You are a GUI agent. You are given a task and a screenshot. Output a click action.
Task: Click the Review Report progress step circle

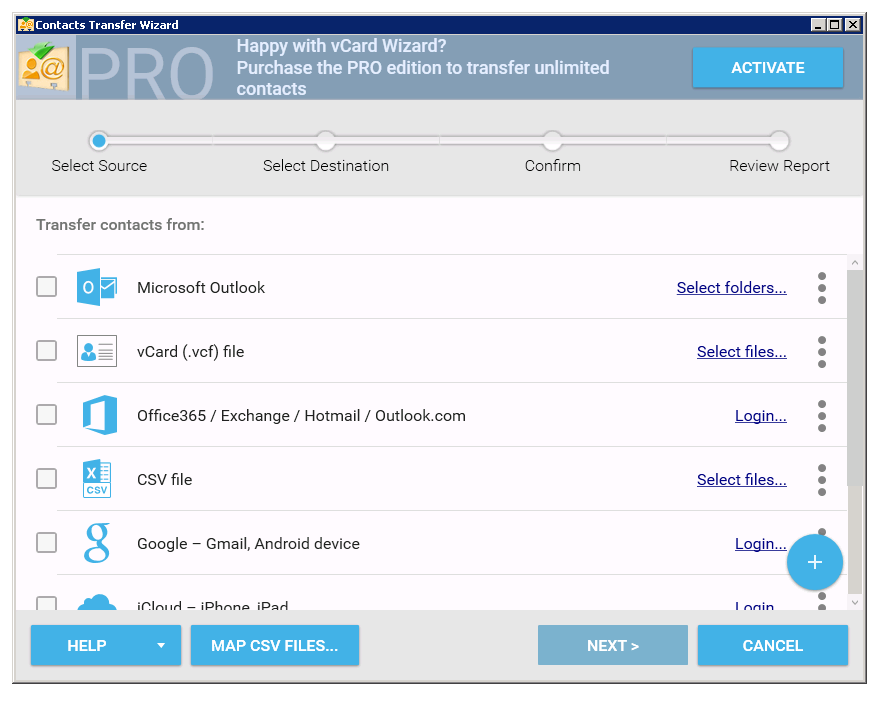point(779,141)
